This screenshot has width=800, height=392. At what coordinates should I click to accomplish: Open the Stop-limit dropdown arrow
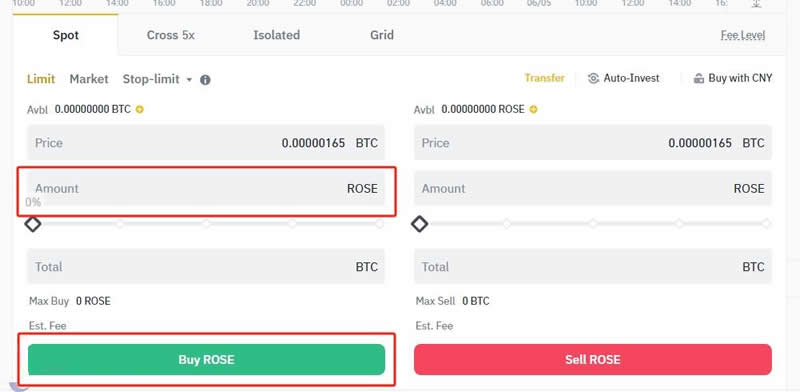tap(189, 80)
